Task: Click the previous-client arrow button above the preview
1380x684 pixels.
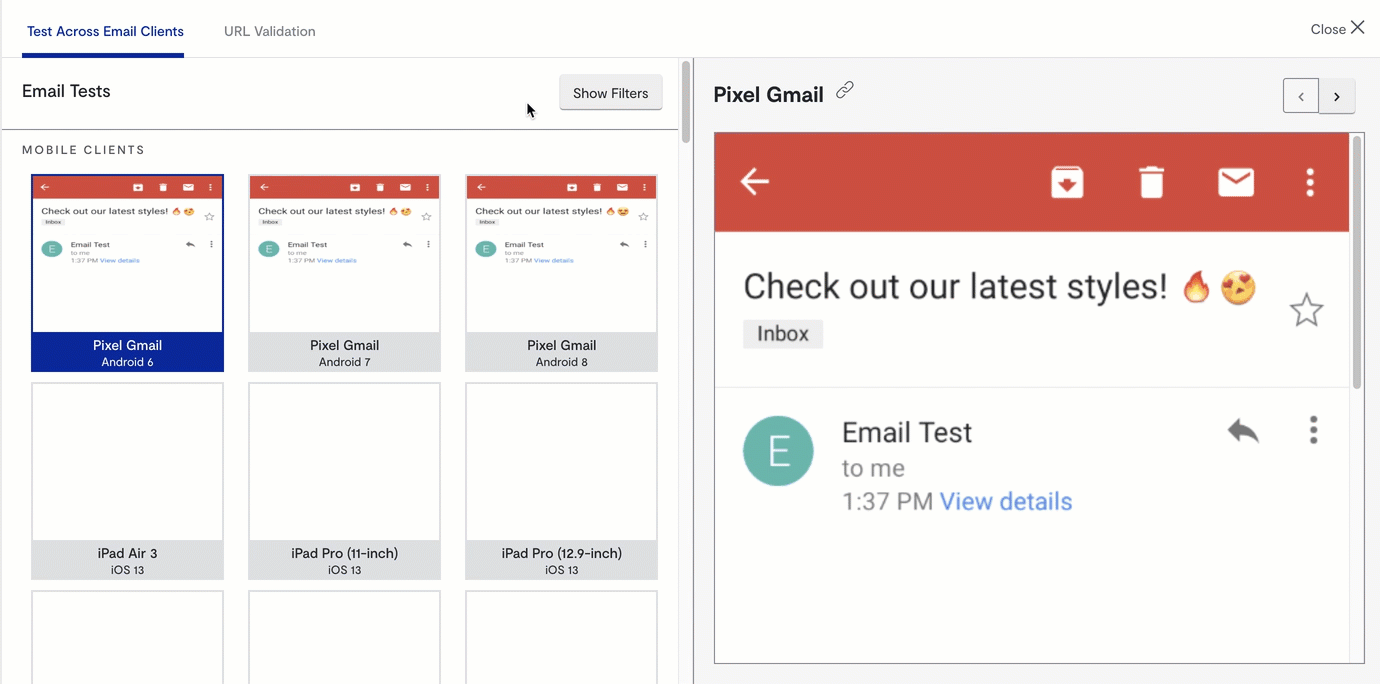Action: pyautogui.click(x=1301, y=95)
